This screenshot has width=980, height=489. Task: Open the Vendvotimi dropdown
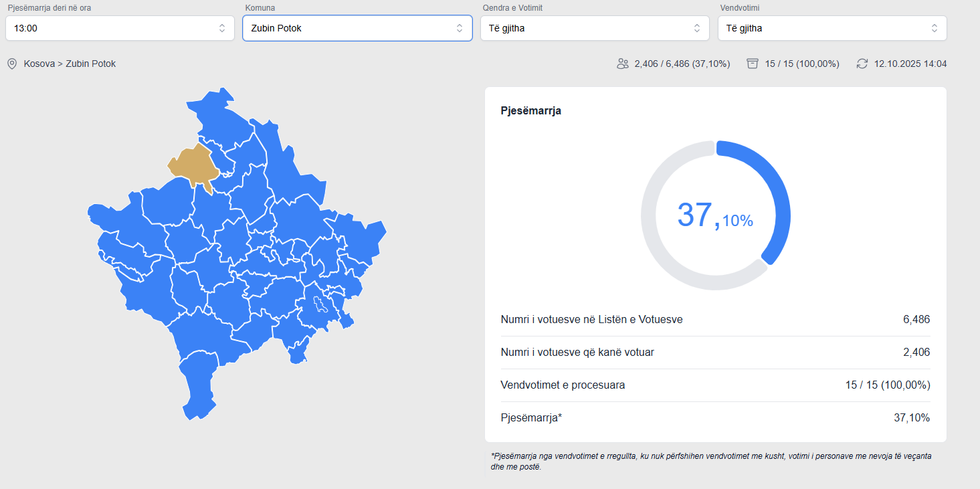[x=831, y=28]
